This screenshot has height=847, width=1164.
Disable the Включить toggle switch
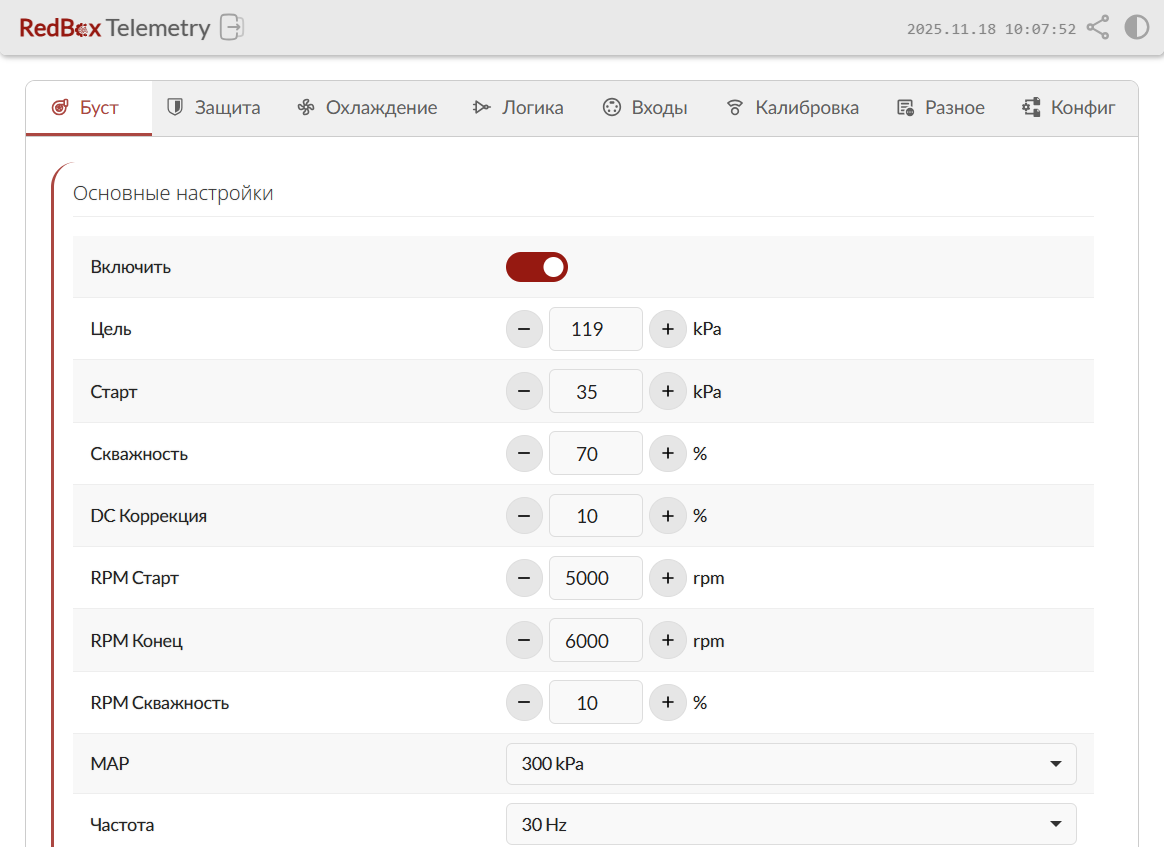point(537,267)
